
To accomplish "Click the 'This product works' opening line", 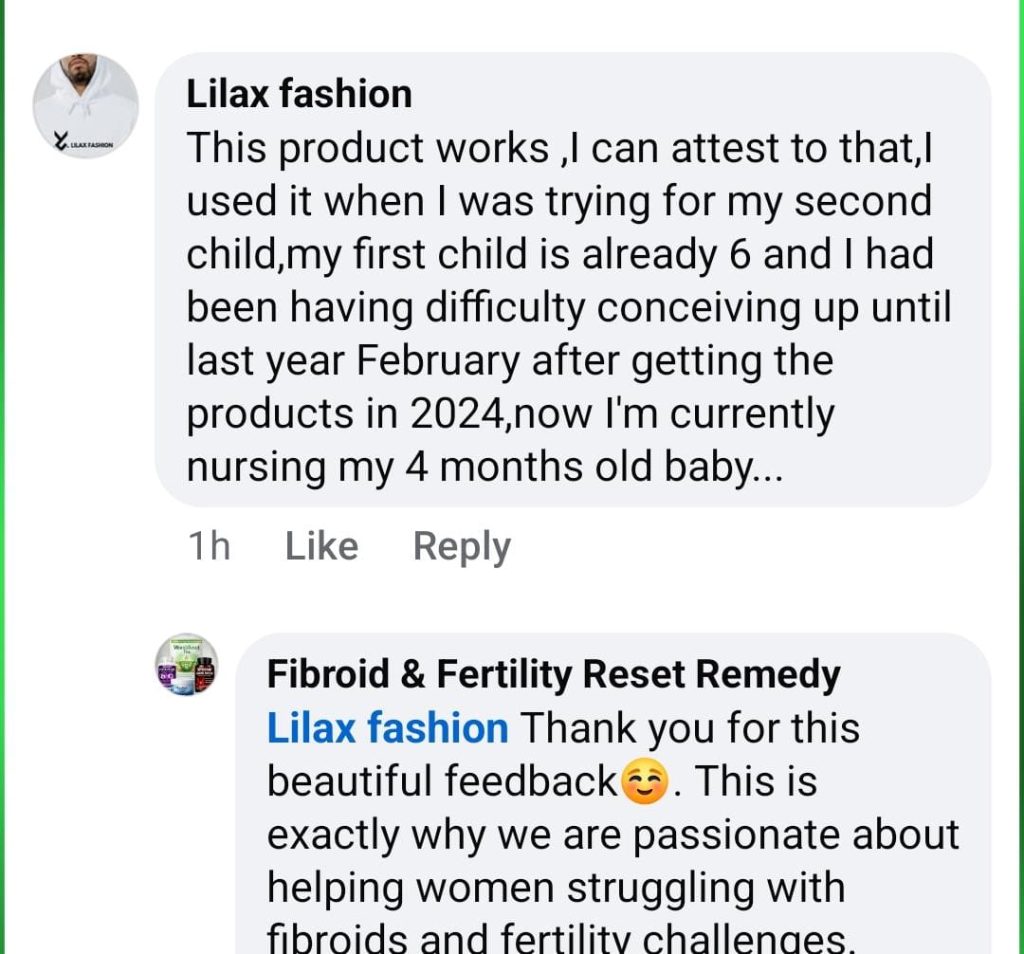I will [368, 148].
